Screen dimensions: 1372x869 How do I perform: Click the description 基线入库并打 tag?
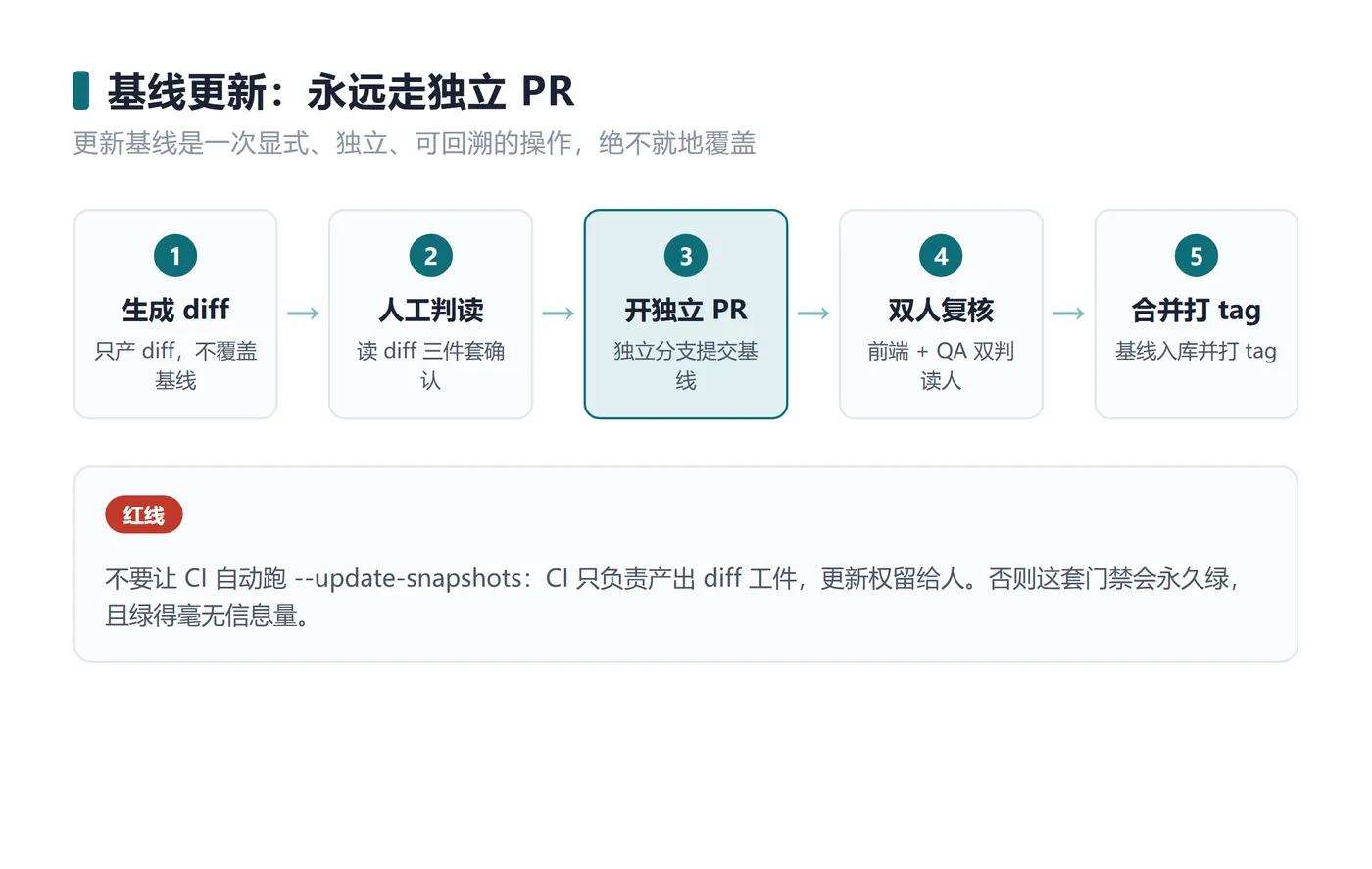[1196, 351]
